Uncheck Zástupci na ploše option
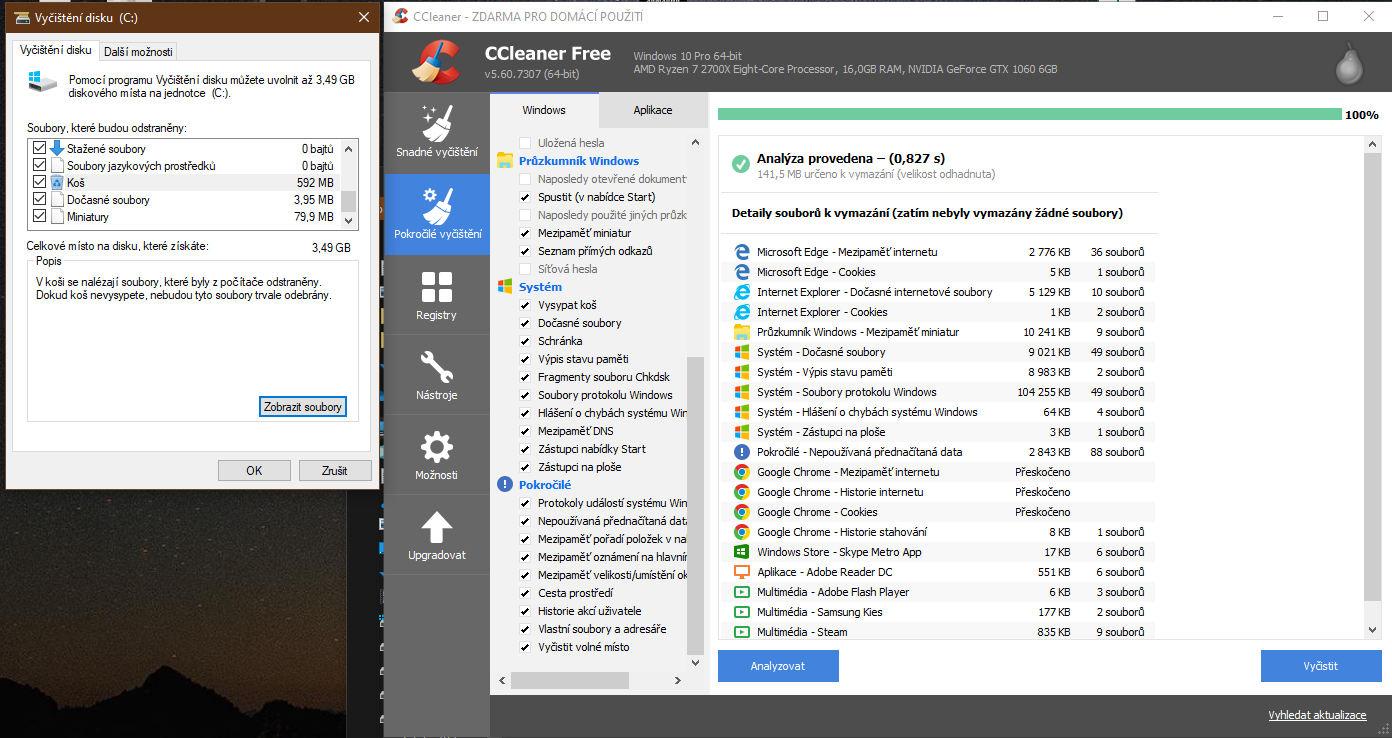This screenshot has width=1392, height=738. click(525, 467)
